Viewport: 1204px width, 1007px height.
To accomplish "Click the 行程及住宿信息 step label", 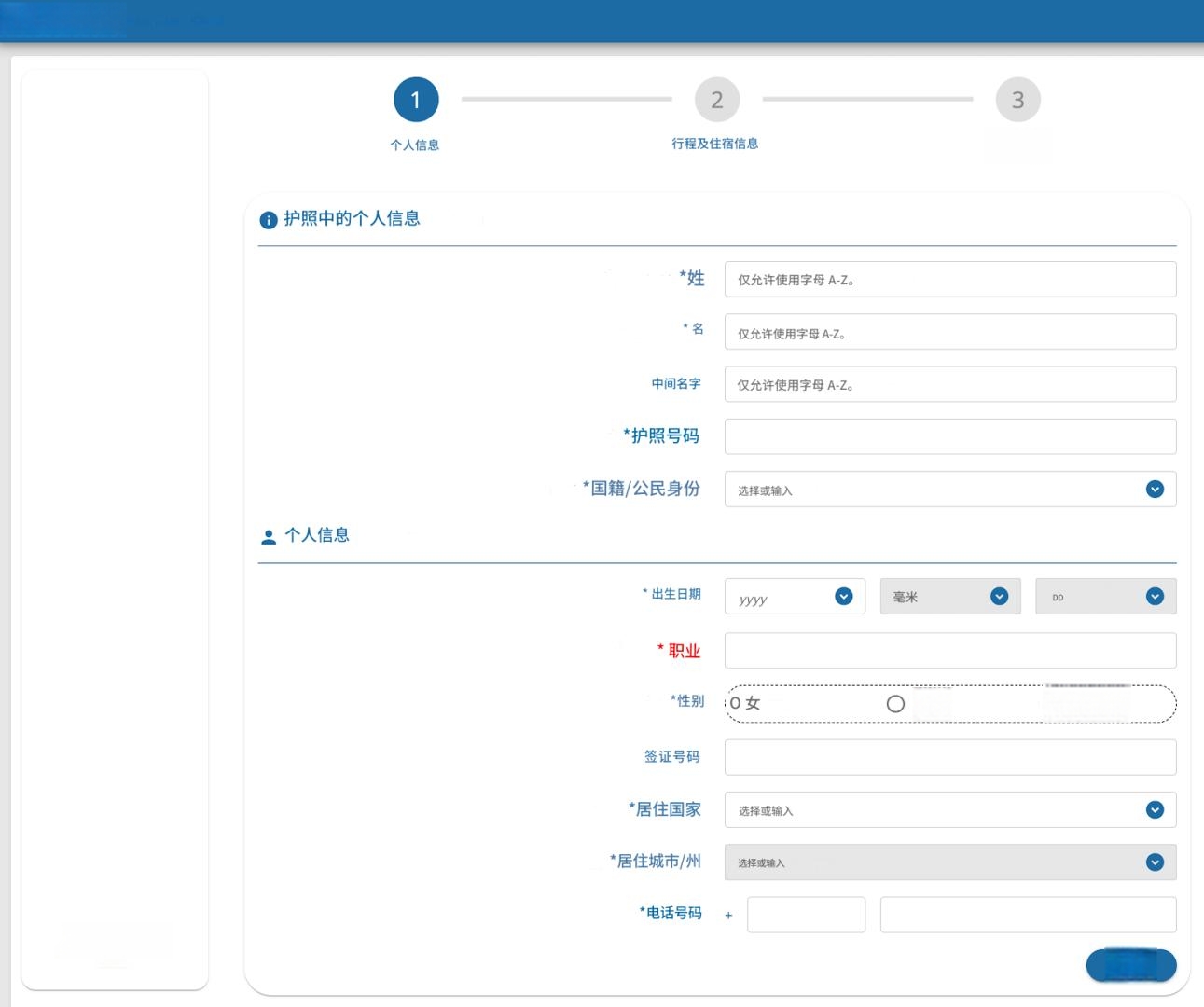I will click(715, 144).
